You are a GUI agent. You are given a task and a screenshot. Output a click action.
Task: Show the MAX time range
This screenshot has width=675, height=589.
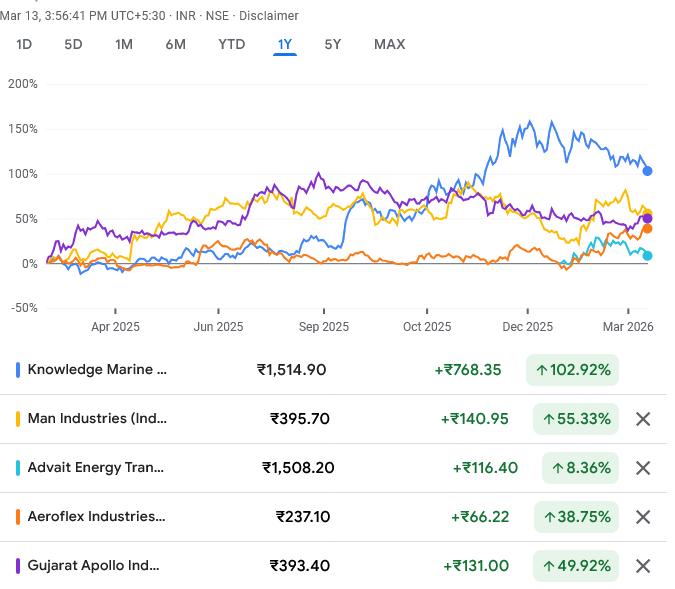(x=390, y=44)
